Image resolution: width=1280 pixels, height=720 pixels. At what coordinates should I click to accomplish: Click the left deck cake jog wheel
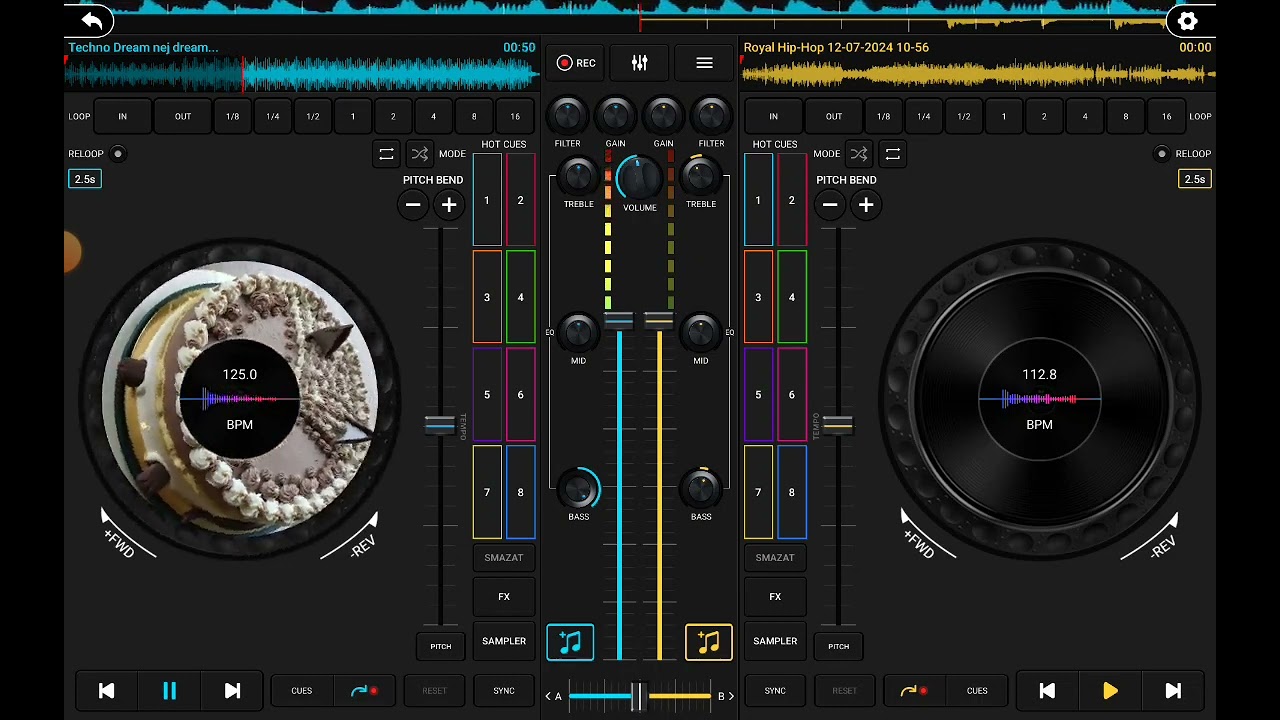point(240,400)
